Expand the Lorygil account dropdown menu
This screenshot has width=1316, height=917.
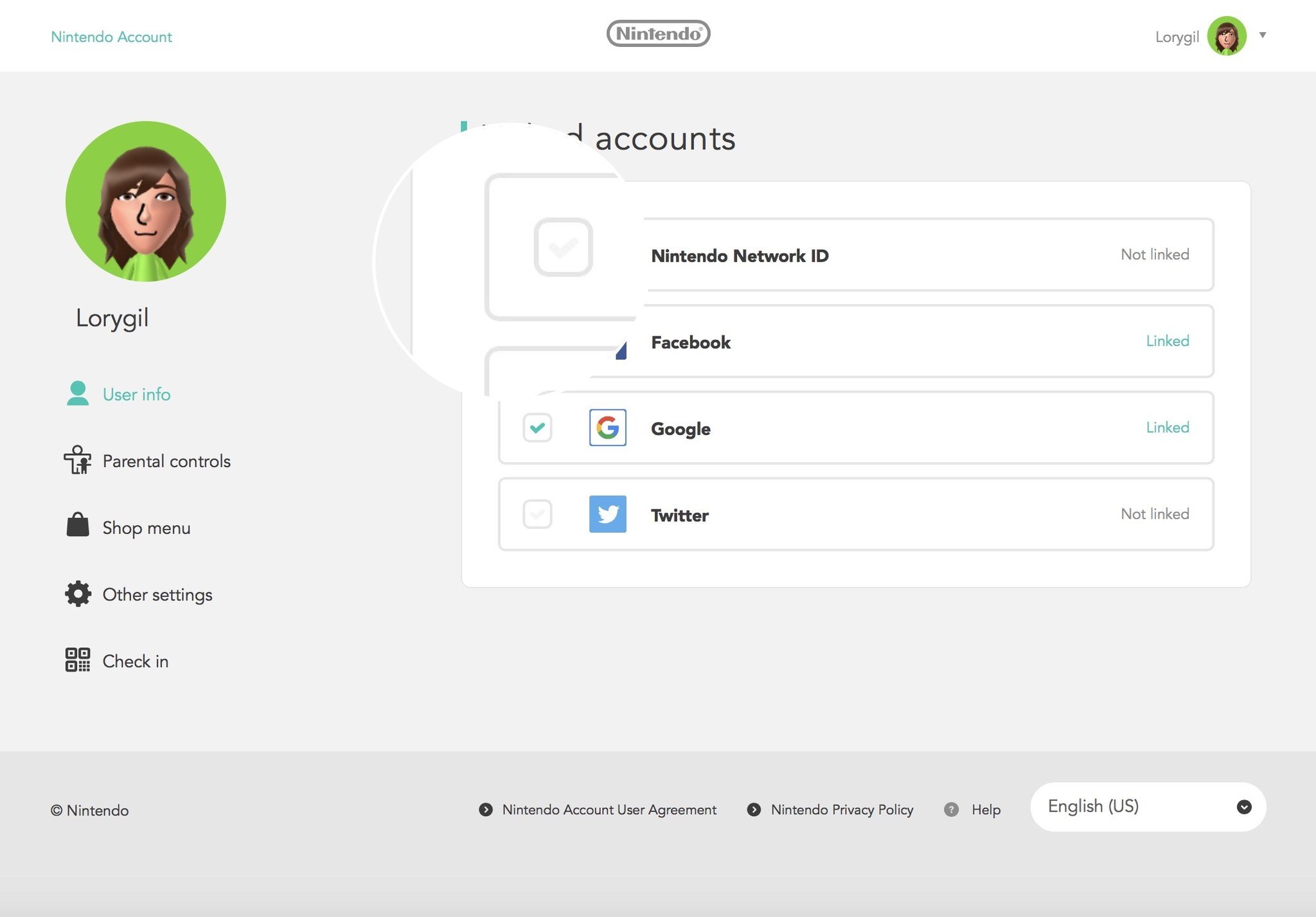(1262, 35)
